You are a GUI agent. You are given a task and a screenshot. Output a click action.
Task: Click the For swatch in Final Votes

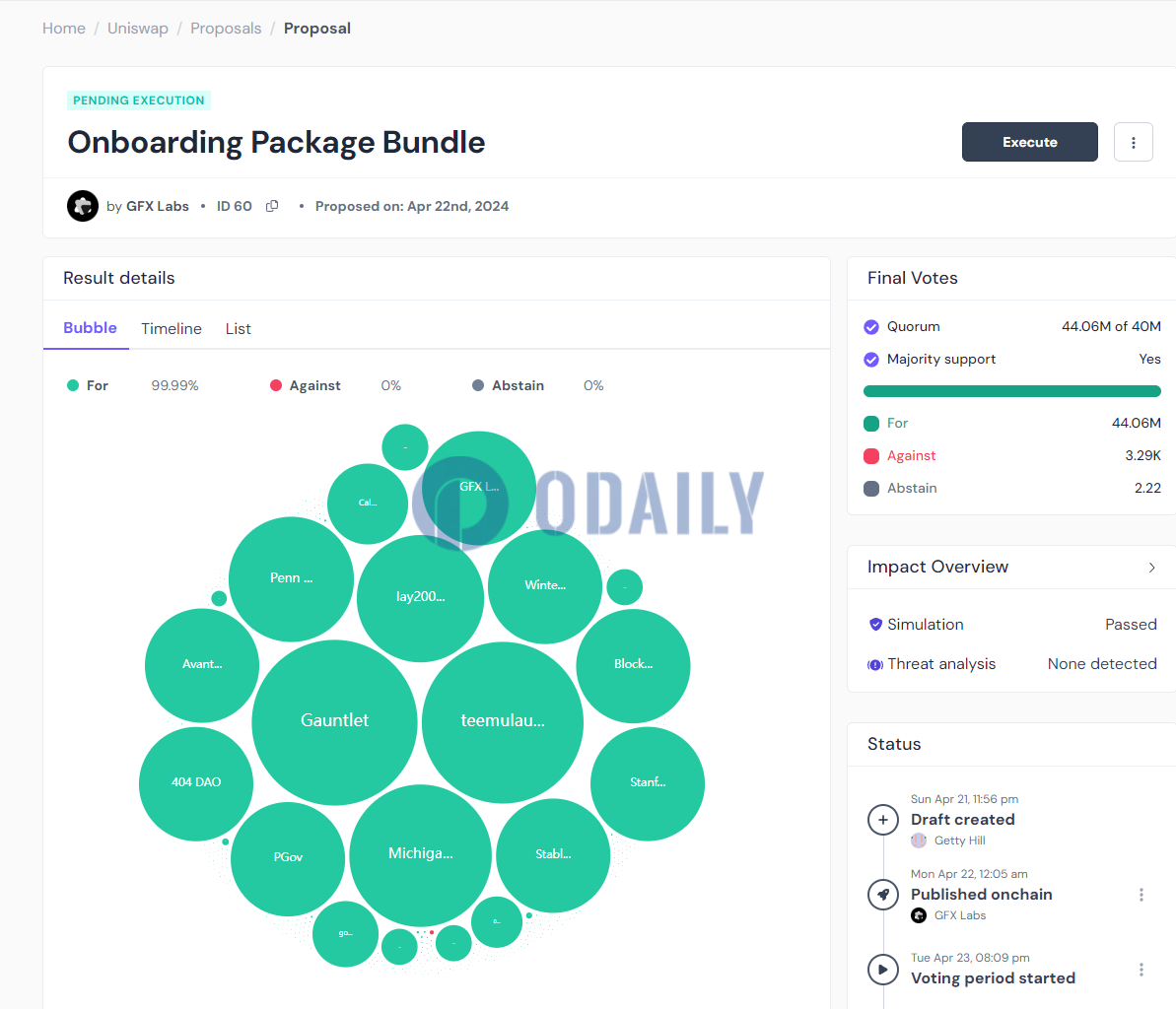[x=871, y=424]
